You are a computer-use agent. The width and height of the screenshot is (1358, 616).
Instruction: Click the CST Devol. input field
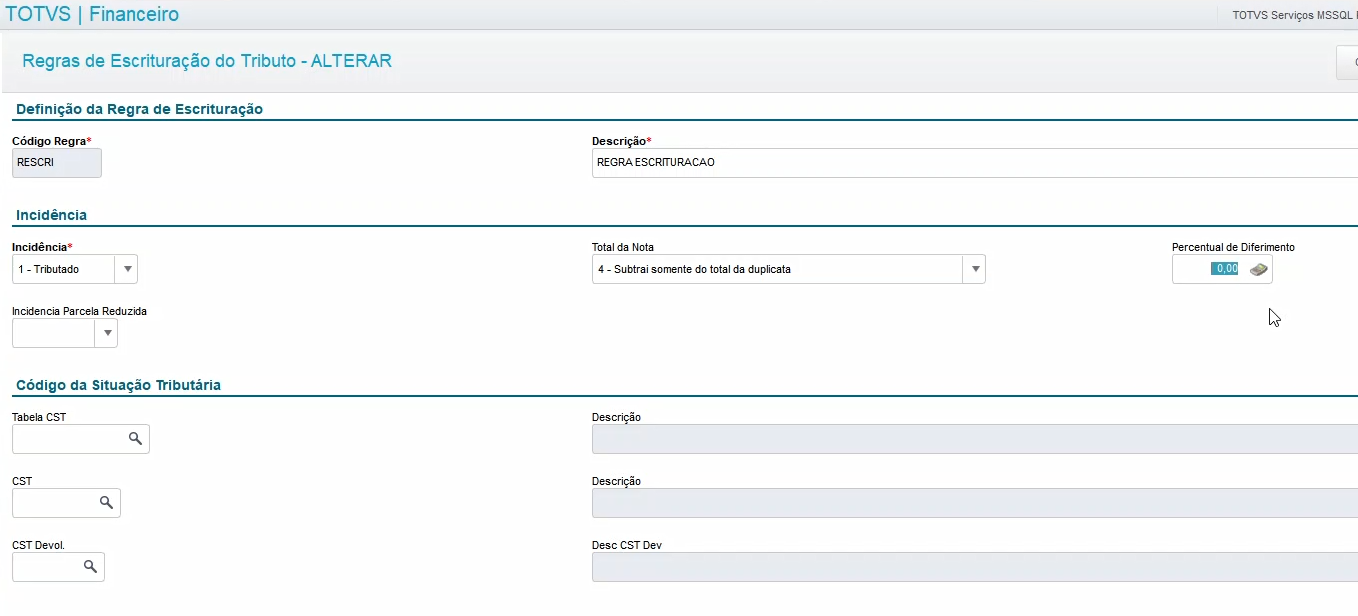(x=58, y=567)
